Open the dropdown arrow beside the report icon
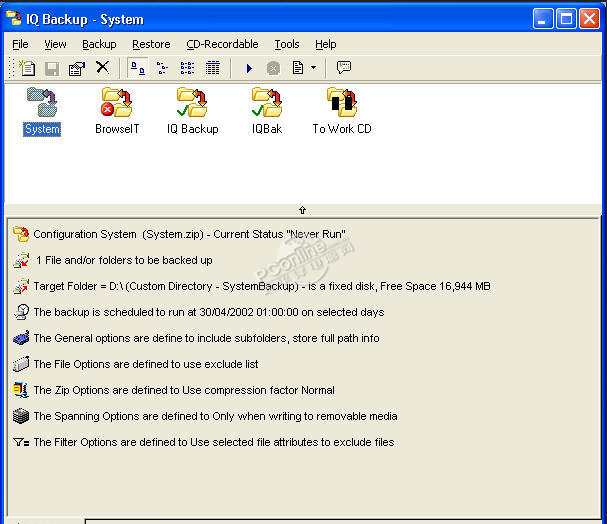Screen dimensions: 607x524 [314, 68]
